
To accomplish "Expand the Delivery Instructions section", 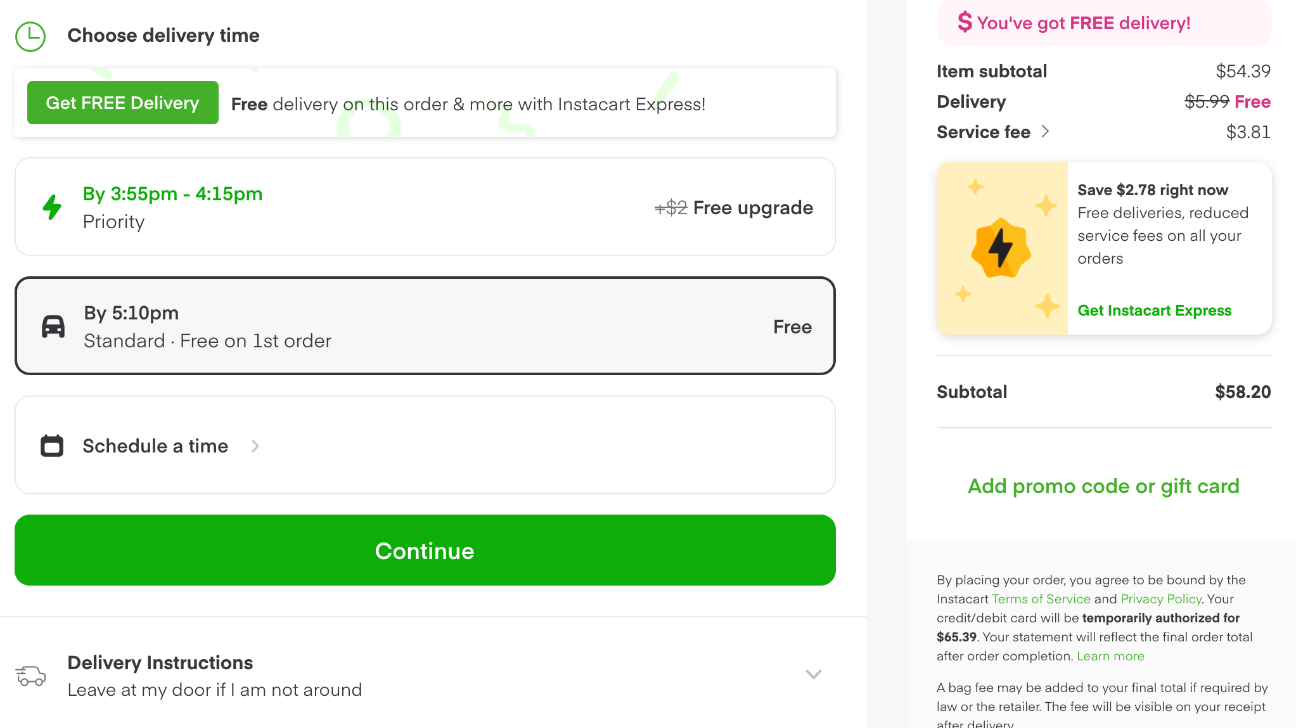I will click(x=813, y=674).
